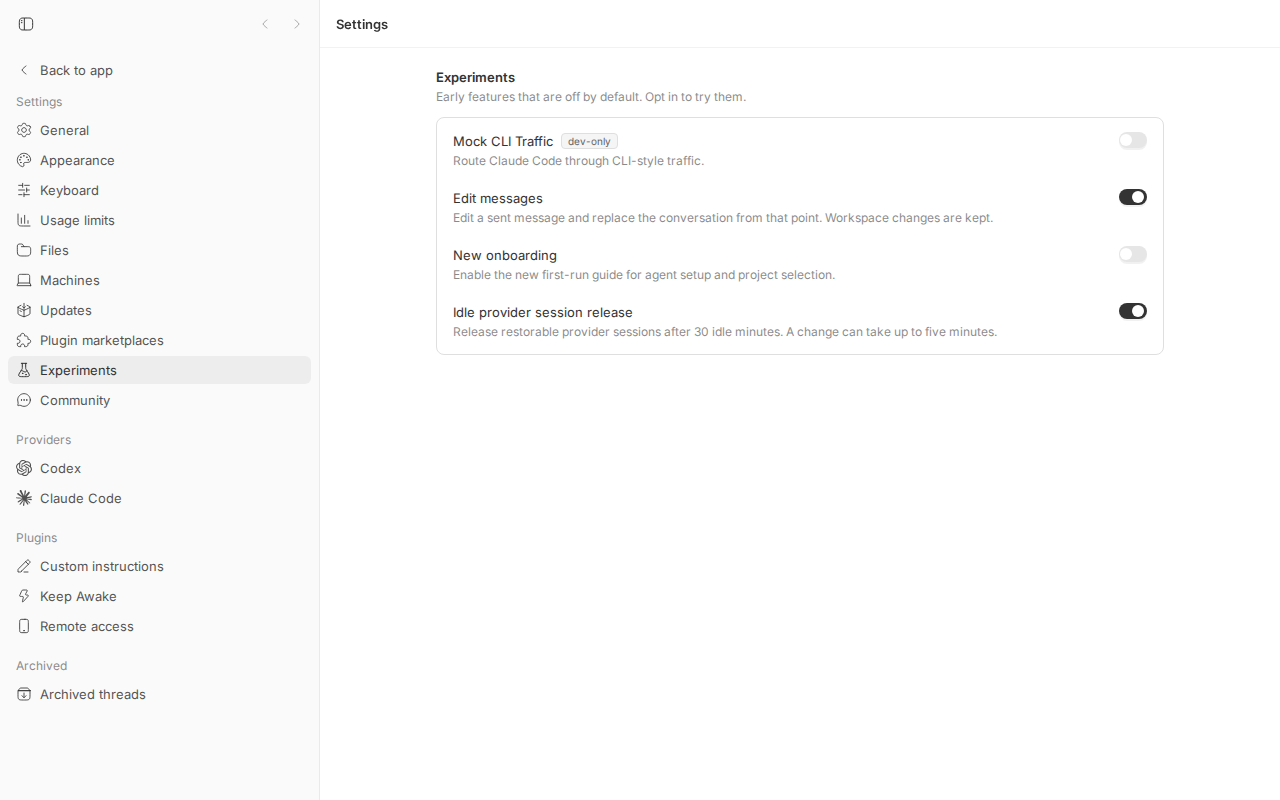
Task: Click the Archived section heading
Action: click(x=42, y=666)
